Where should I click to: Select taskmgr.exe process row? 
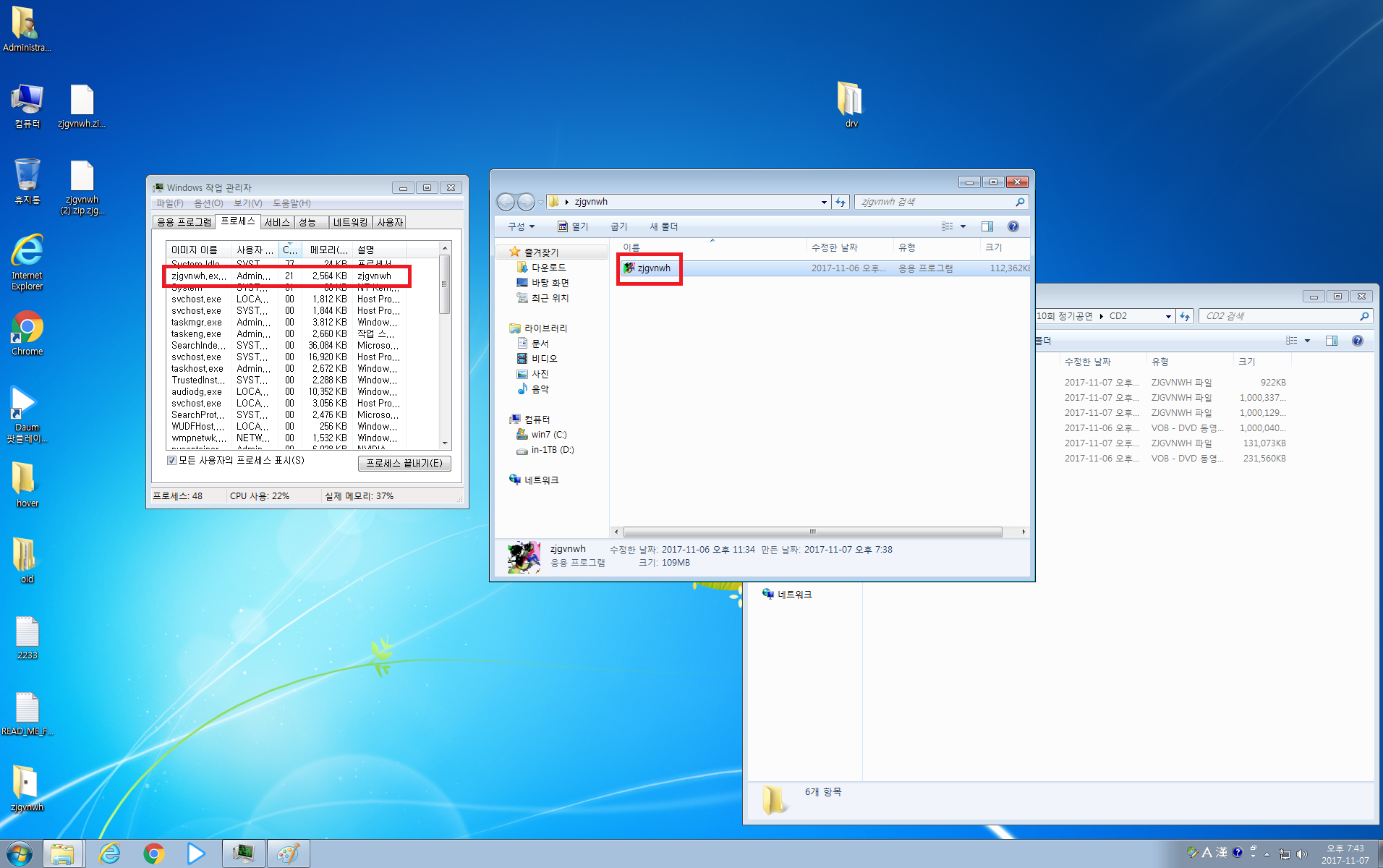coord(287,322)
